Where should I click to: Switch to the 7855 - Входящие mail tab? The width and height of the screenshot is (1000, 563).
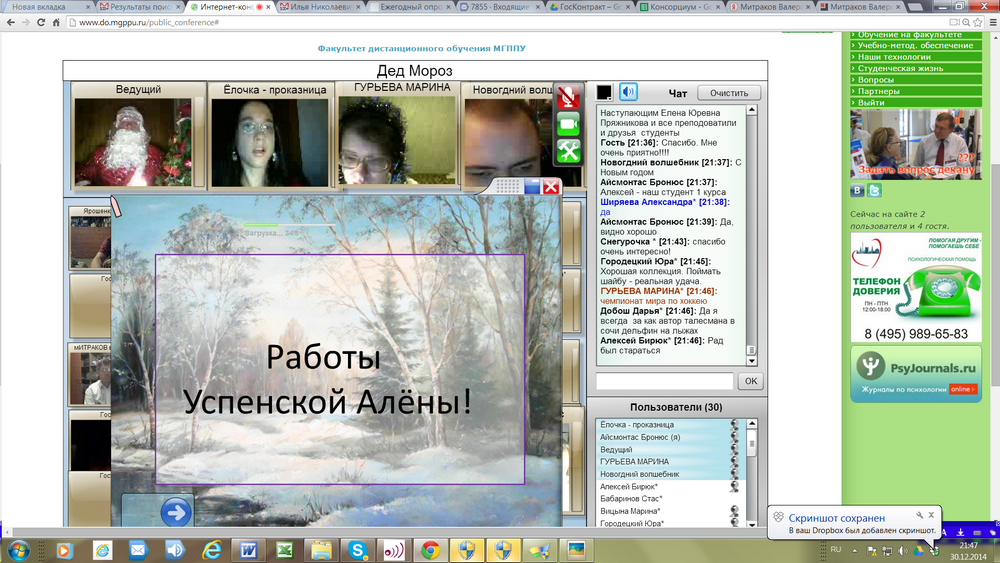499,7
